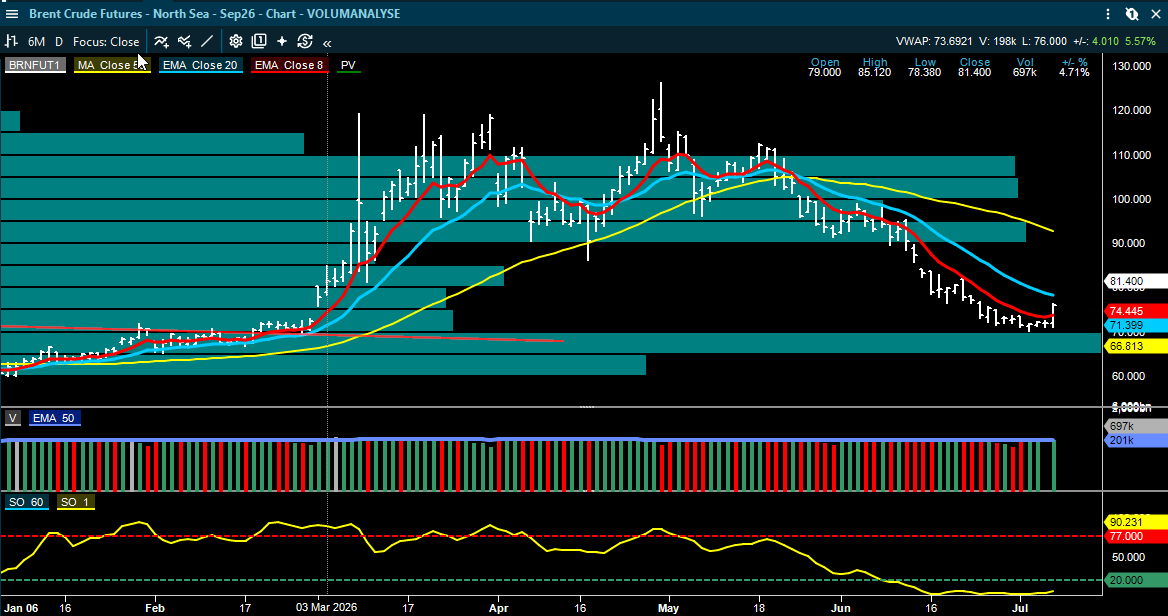Click the 201k volume EMA tag
The width and height of the screenshot is (1168, 616).
point(1135,440)
